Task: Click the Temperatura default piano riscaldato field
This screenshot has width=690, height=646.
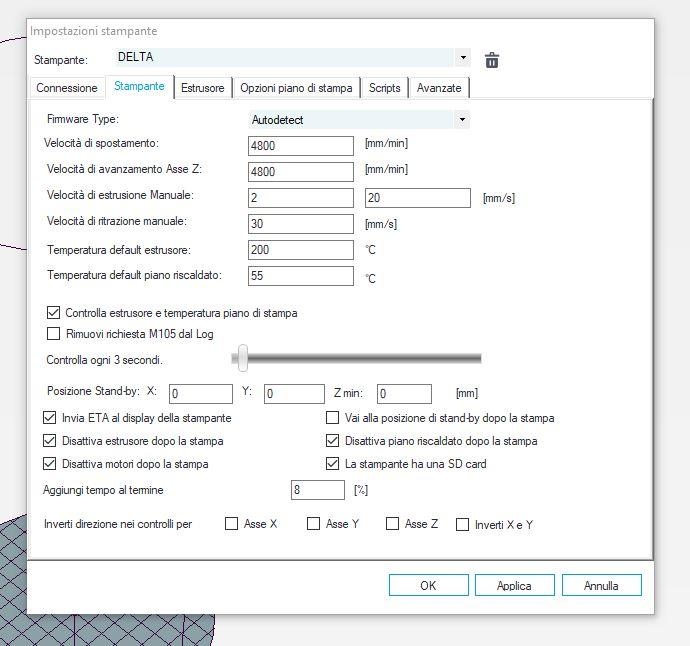Action: point(301,275)
